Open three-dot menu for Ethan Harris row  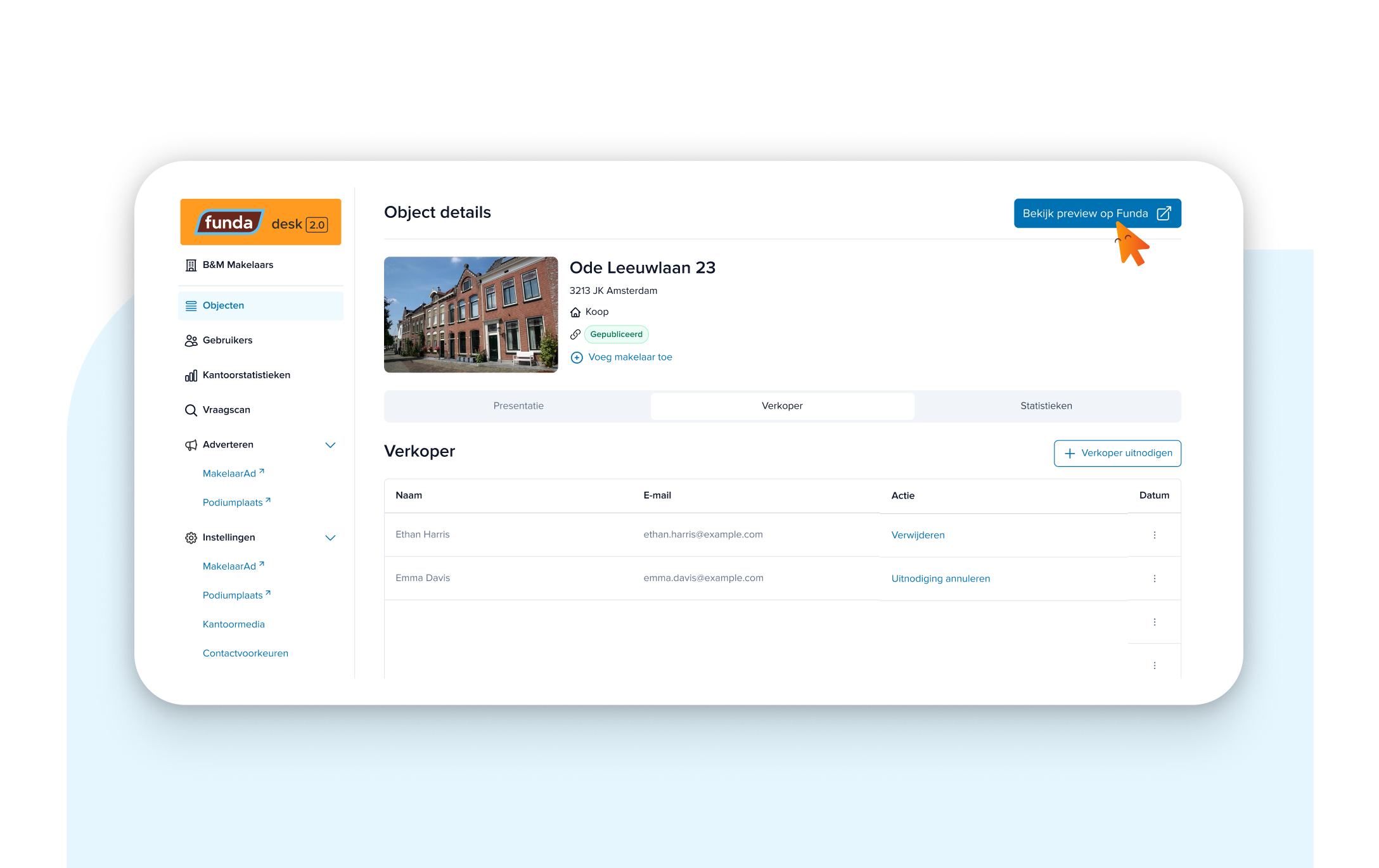click(1154, 535)
